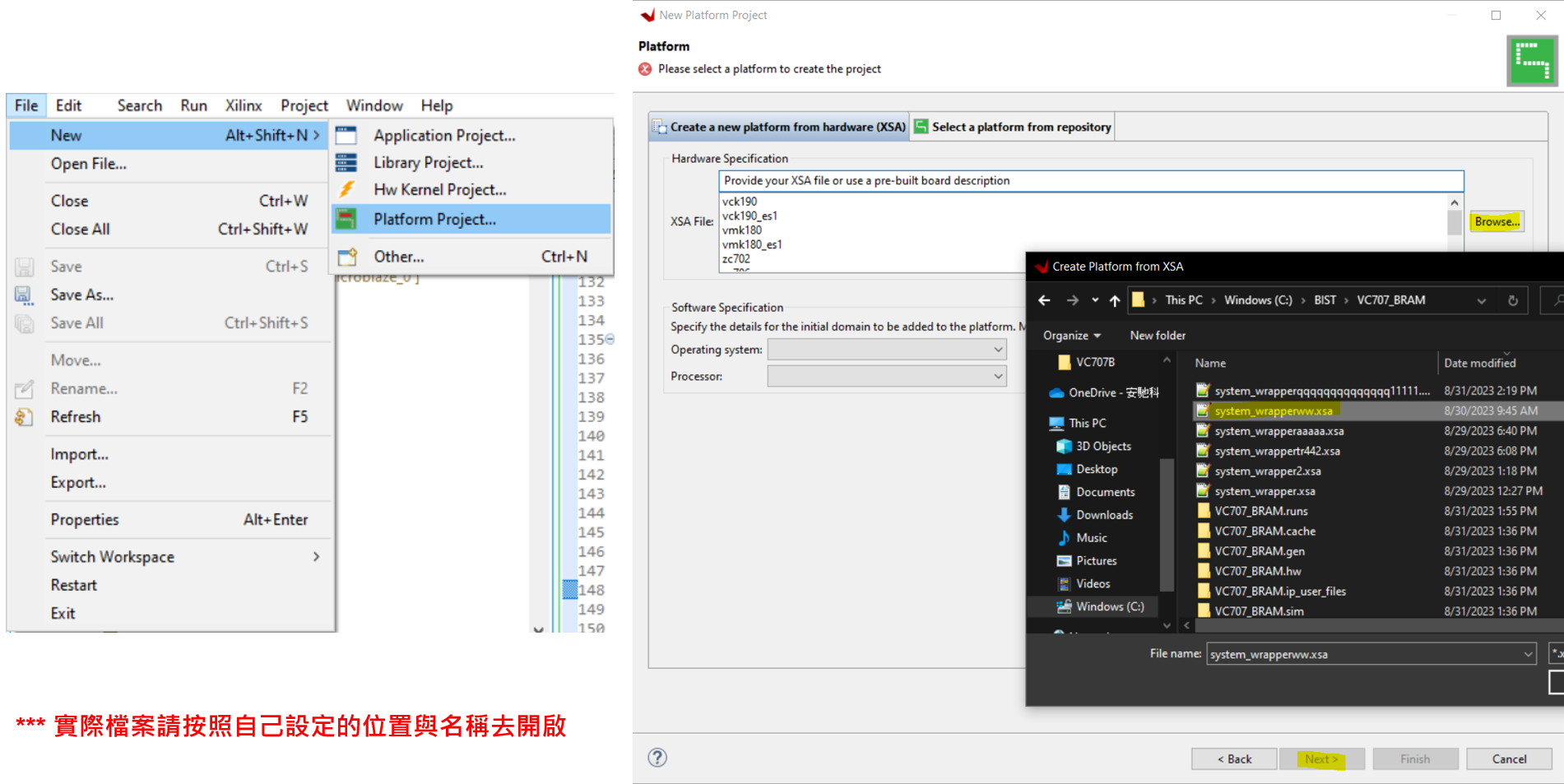
Task: Select system_wrapperaaaaa.xsa file
Action: point(1279,431)
